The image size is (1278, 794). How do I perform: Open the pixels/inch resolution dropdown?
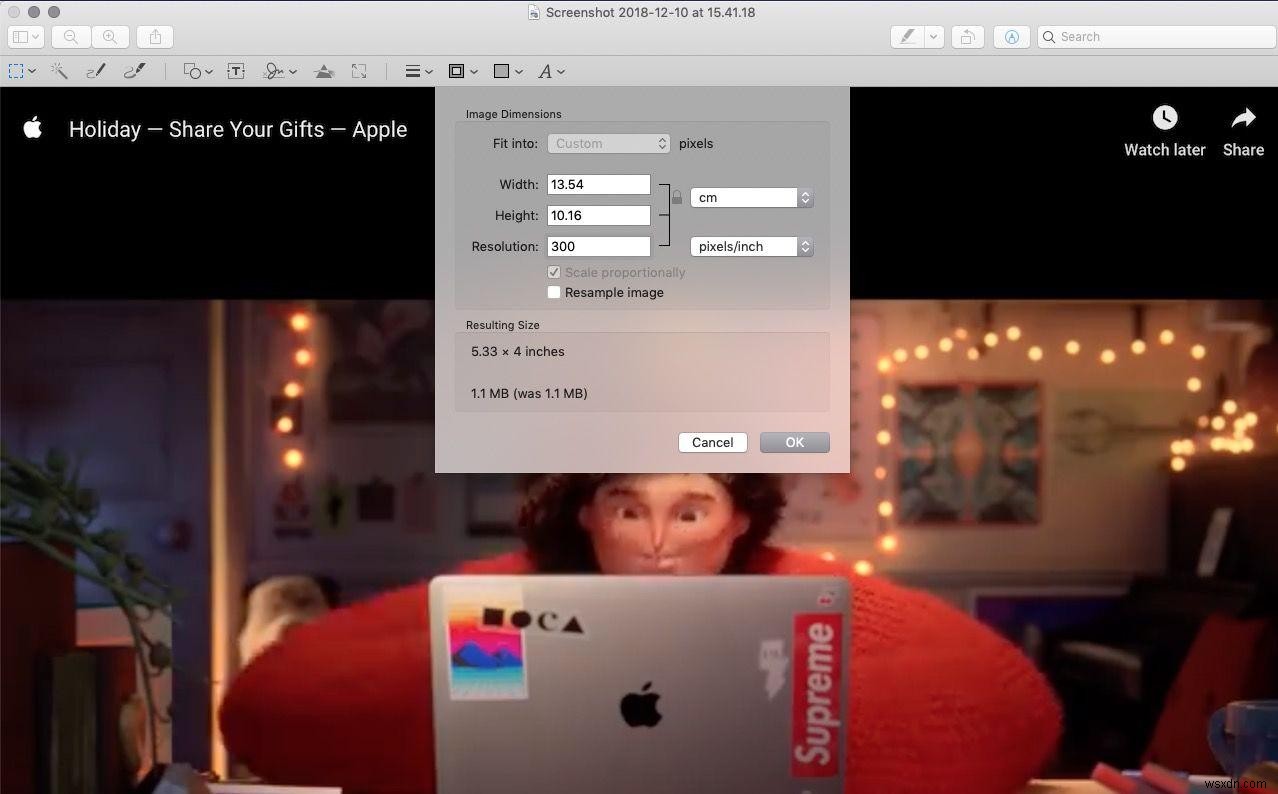(751, 246)
